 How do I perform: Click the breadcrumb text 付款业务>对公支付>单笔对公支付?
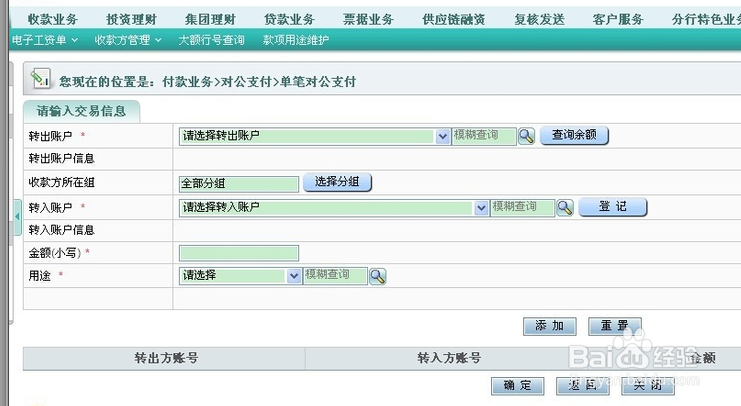tap(259, 82)
